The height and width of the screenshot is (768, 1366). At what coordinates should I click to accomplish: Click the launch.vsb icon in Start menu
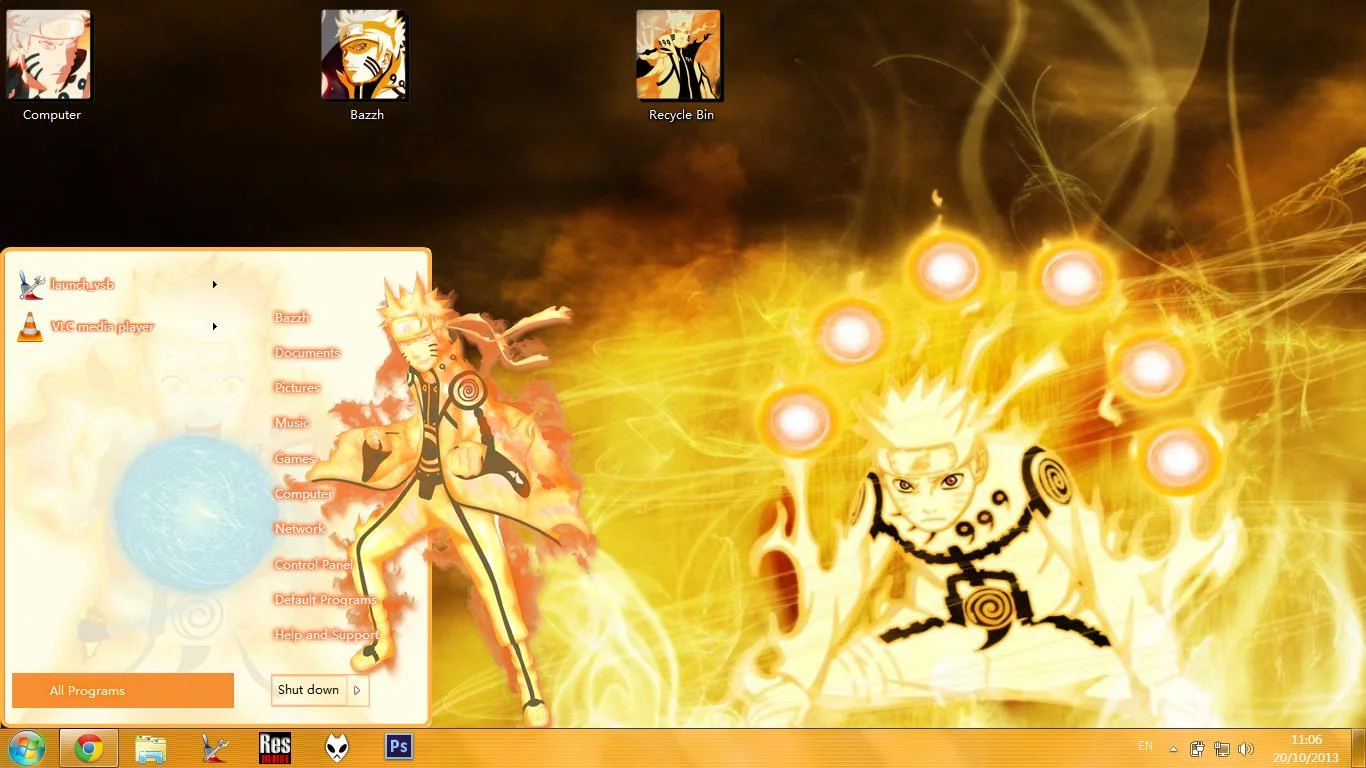[x=31, y=285]
